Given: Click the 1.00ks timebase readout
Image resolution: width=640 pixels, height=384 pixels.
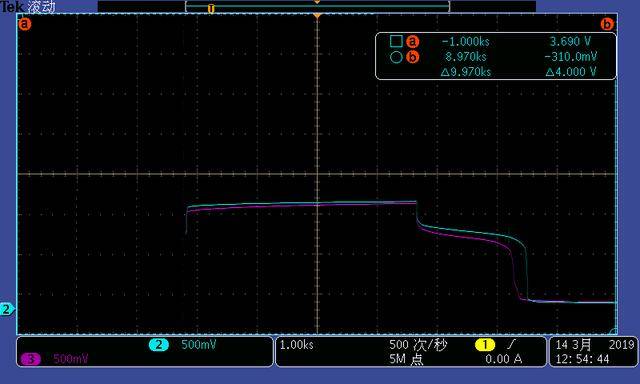Looking at the screenshot, I should [297, 345].
